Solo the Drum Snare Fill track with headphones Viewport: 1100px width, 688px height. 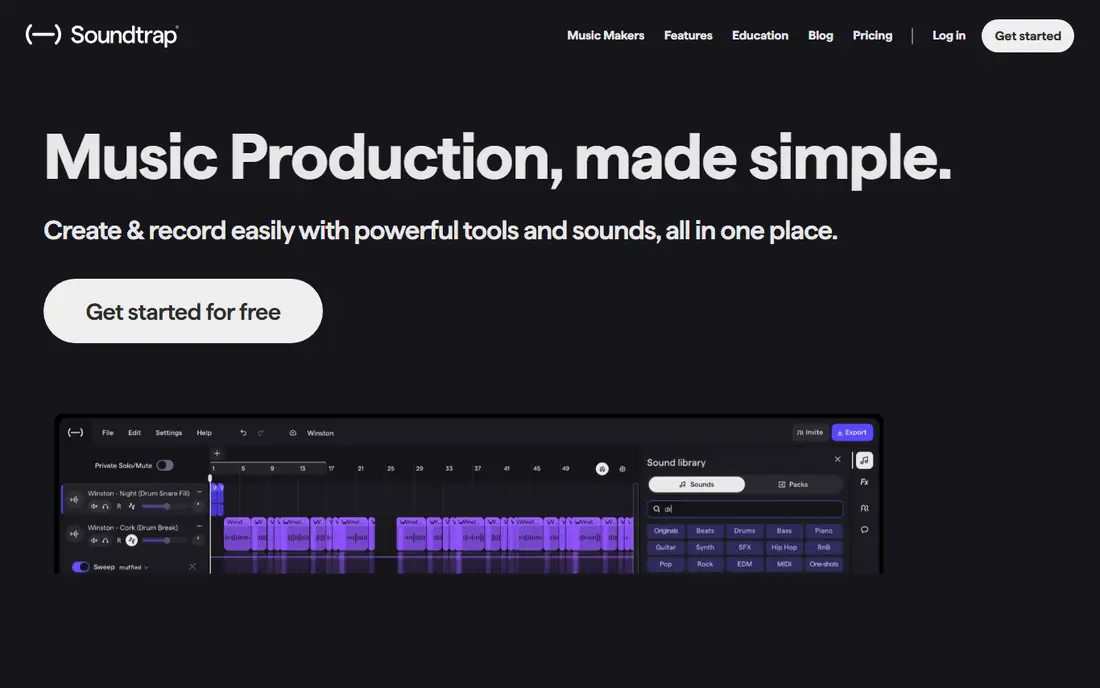[x=105, y=506]
